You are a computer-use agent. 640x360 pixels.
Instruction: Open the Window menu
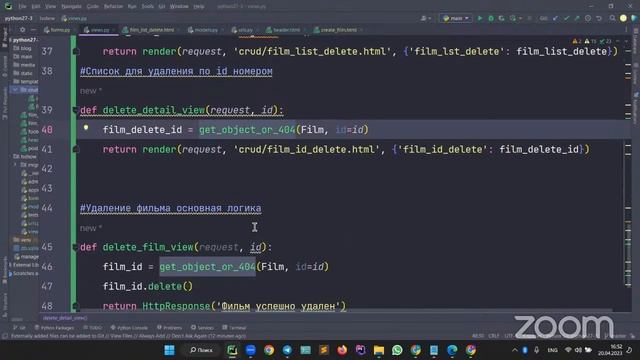tap(179, 7)
